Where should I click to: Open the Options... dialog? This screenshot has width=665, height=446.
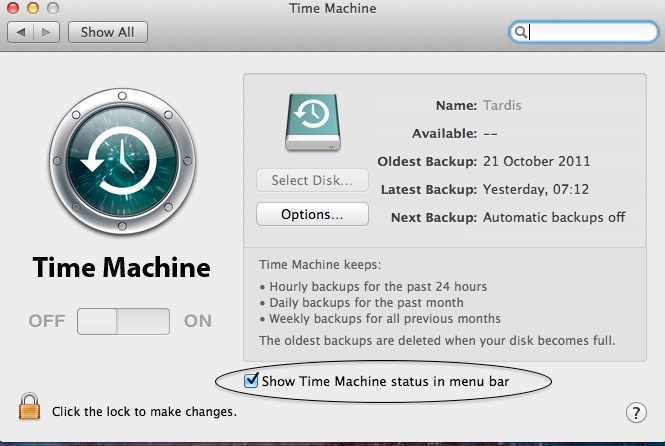[x=312, y=214]
